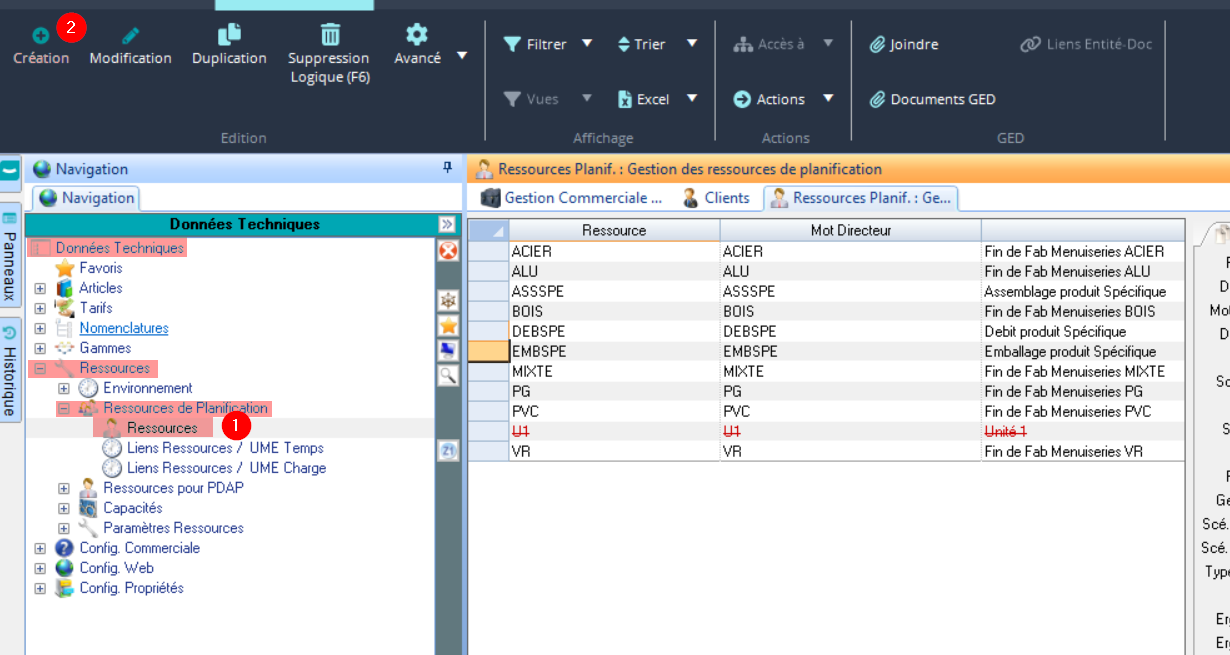Collapse the Ressources de Planification node
The width and height of the screenshot is (1230, 655).
[x=64, y=408]
